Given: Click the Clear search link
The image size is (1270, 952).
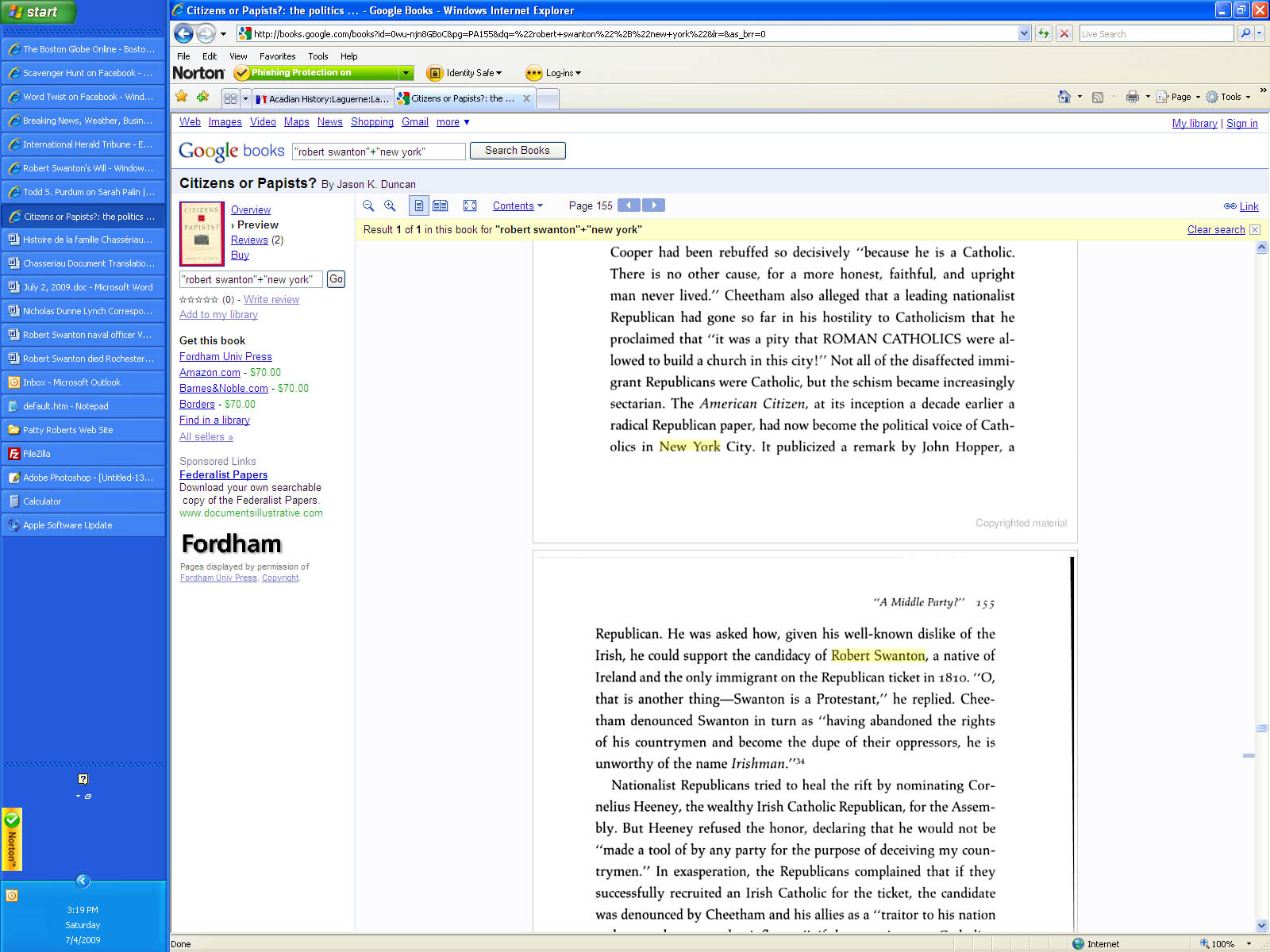Looking at the screenshot, I should [x=1215, y=230].
